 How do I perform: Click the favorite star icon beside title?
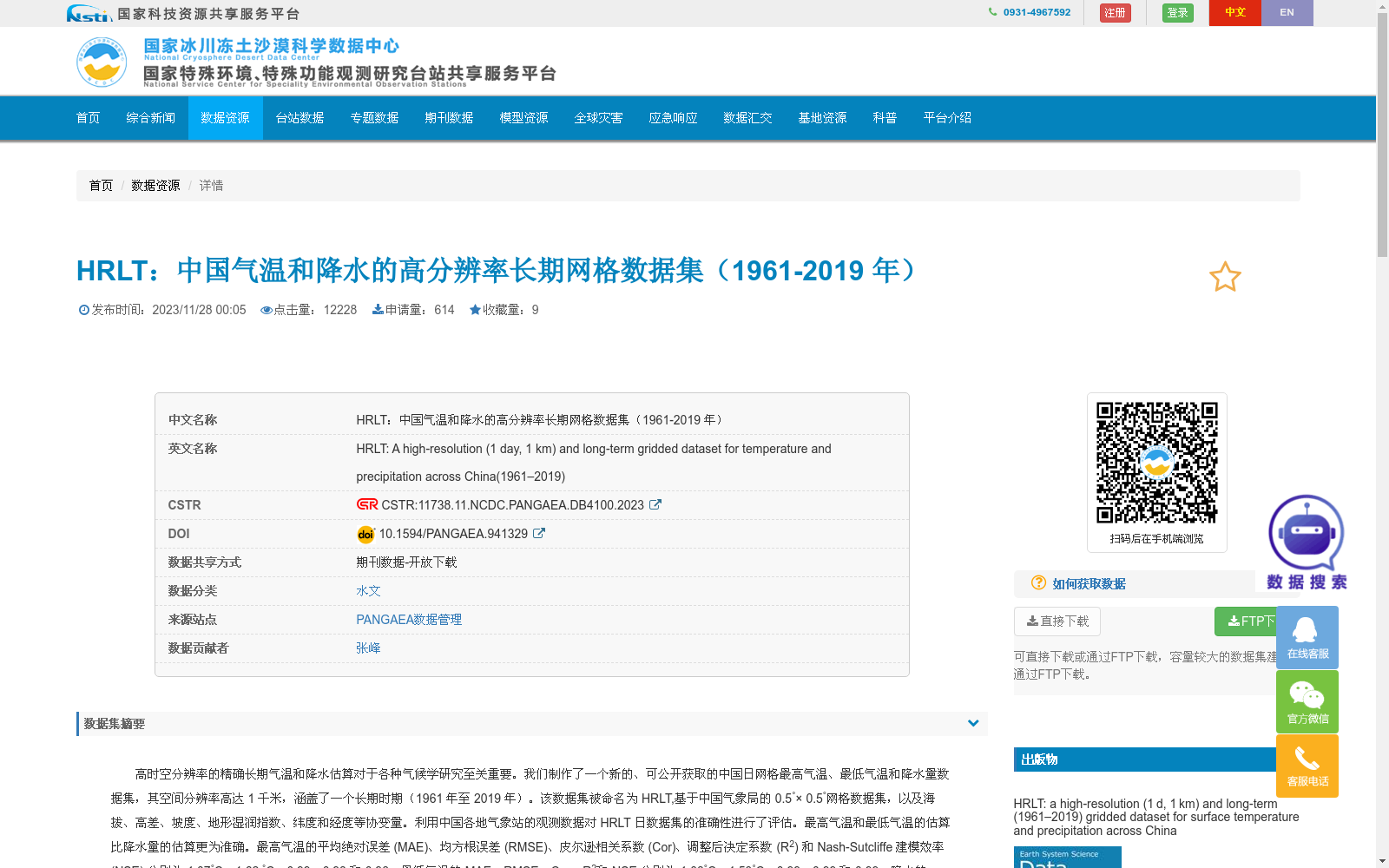(1225, 277)
